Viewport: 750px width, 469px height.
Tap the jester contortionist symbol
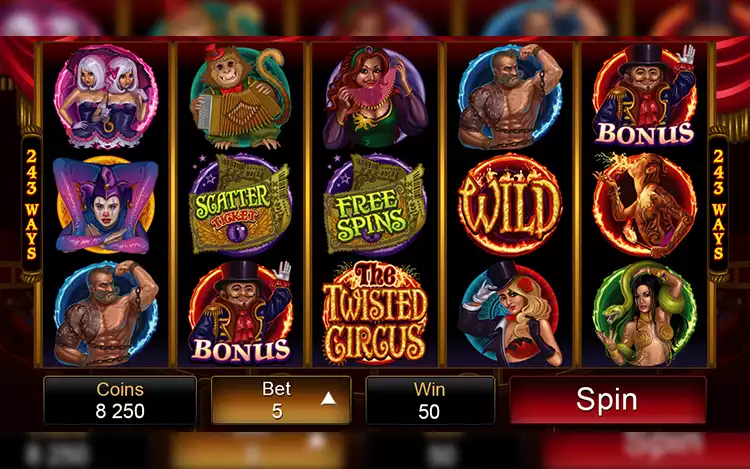[x=105, y=205]
